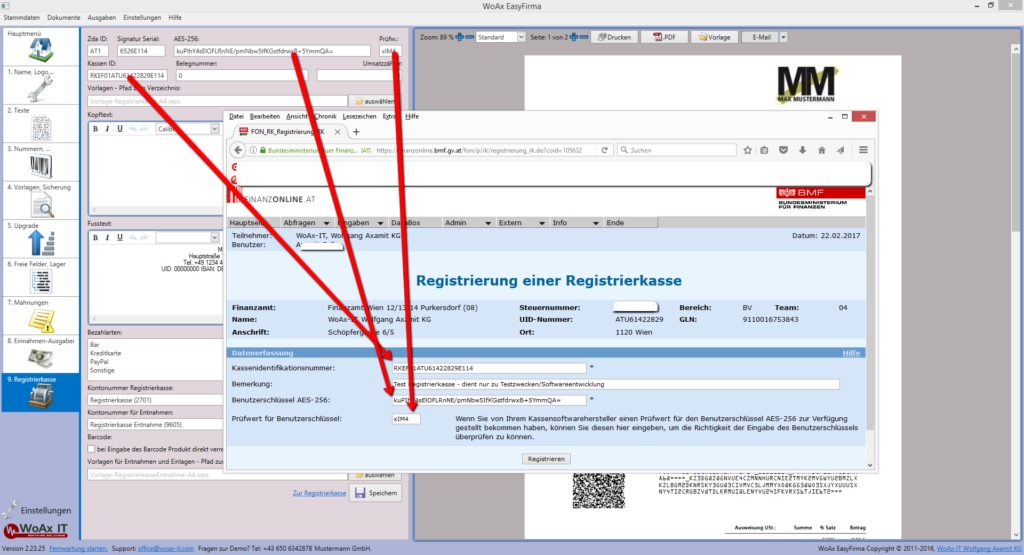Open Firefox Bearbeiten menu

(x=264, y=116)
